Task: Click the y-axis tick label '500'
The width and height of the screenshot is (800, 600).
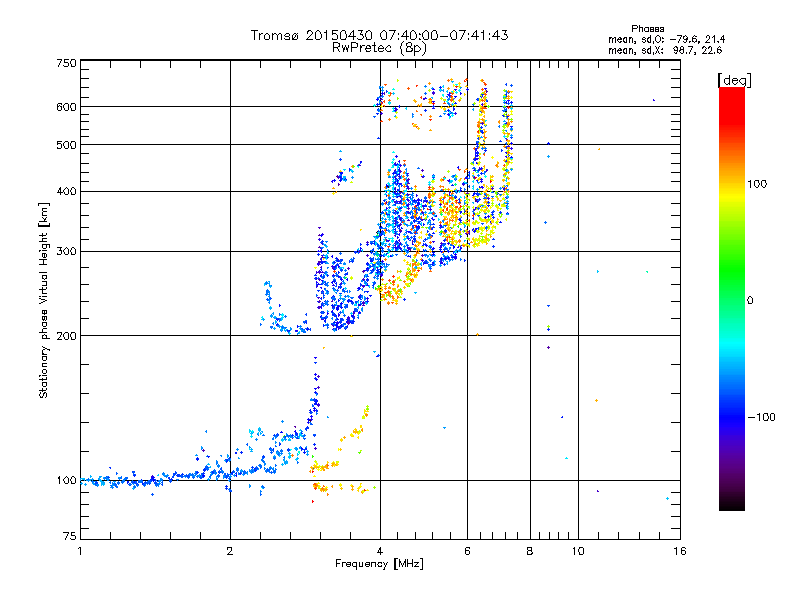Action: pyautogui.click(x=66, y=145)
